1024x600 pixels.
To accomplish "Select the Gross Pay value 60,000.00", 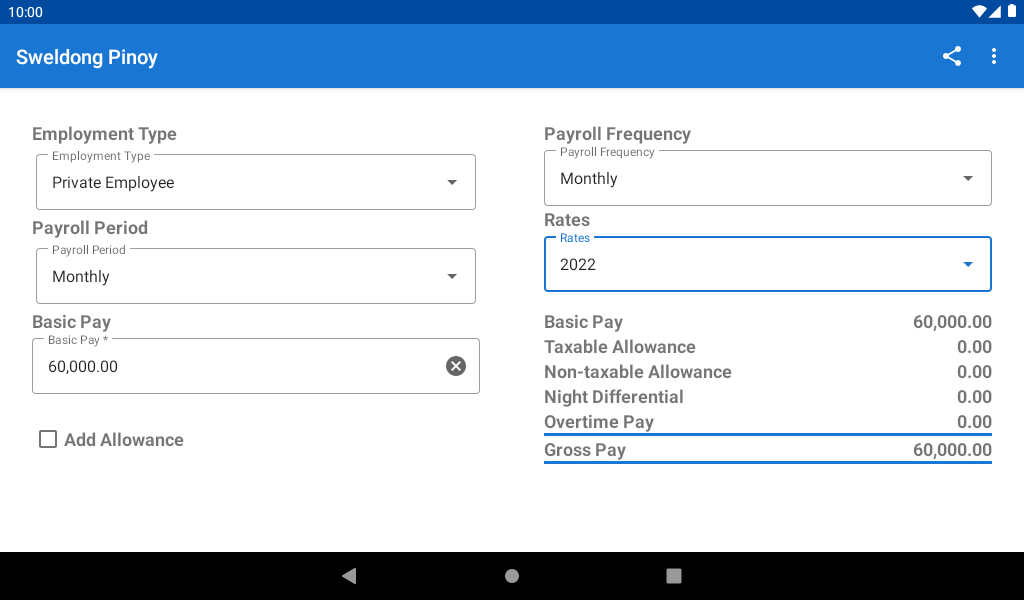I will pos(952,450).
